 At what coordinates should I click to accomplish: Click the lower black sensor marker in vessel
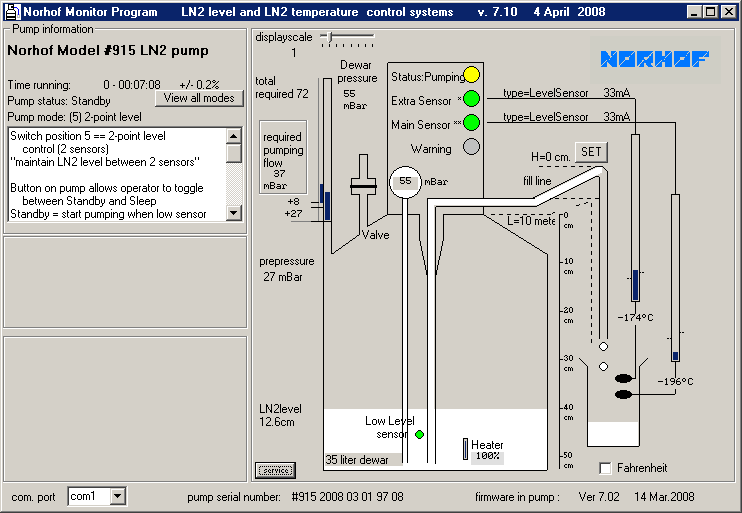pyautogui.click(x=624, y=394)
